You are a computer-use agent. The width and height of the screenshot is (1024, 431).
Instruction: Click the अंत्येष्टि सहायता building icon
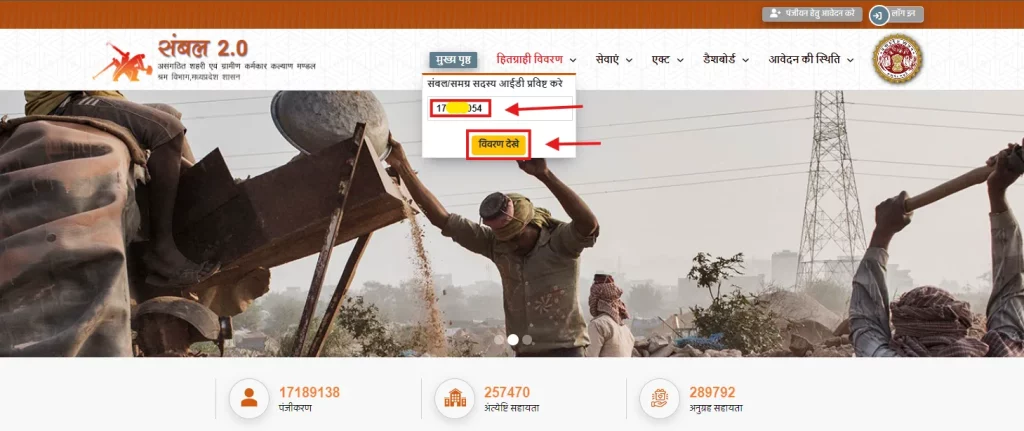click(453, 399)
